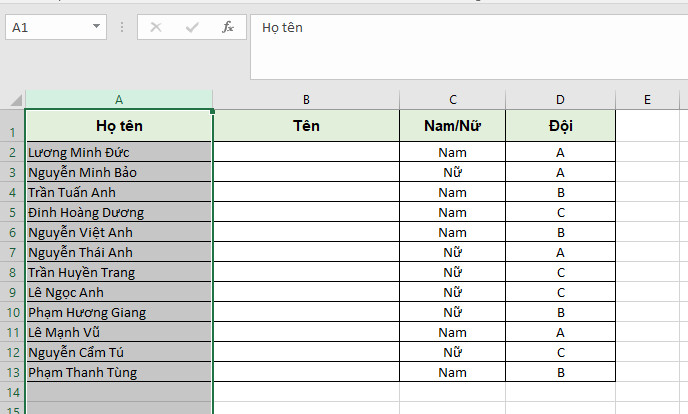Click the empty Tên cell for Phạm Thanh Tùng

[x=306, y=372]
